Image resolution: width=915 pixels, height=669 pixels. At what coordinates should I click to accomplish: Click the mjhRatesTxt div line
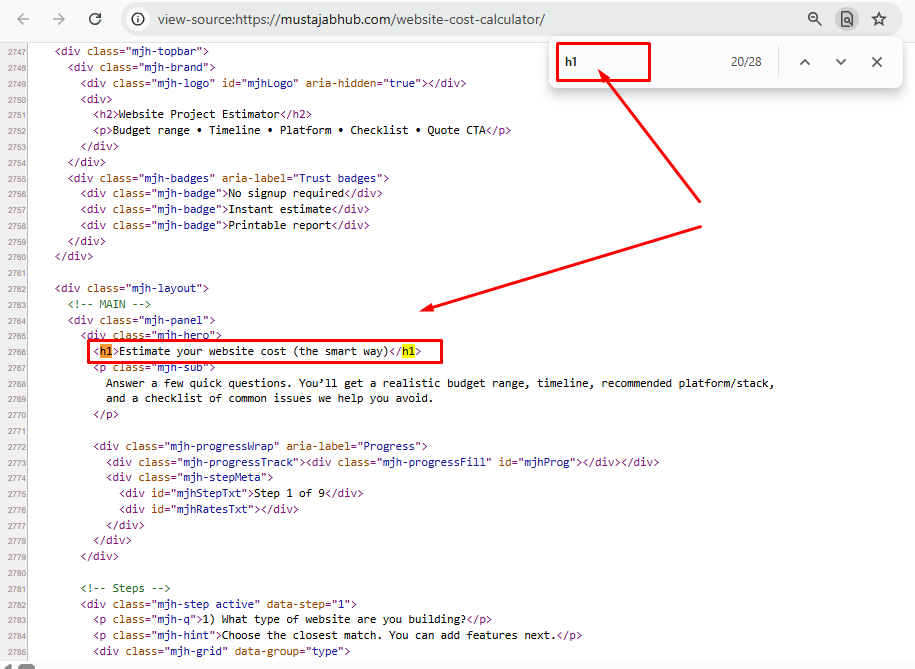tap(209, 510)
